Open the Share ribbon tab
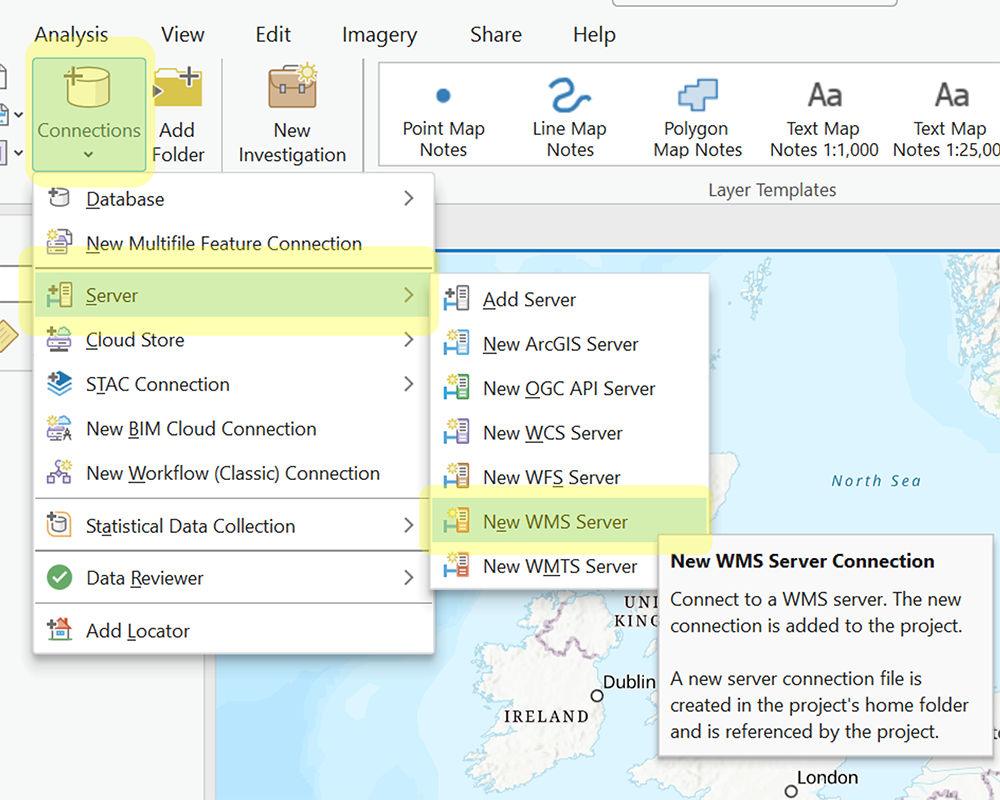The width and height of the screenshot is (1000, 800). coord(495,34)
